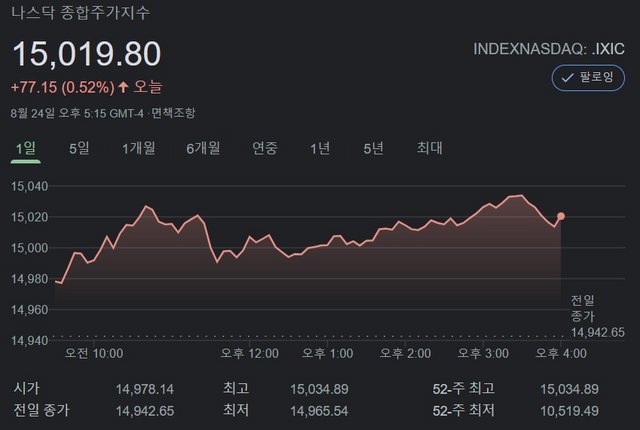The image size is (640, 430).
Task: Open the 6개월 chart range tab
Action: 203,148
